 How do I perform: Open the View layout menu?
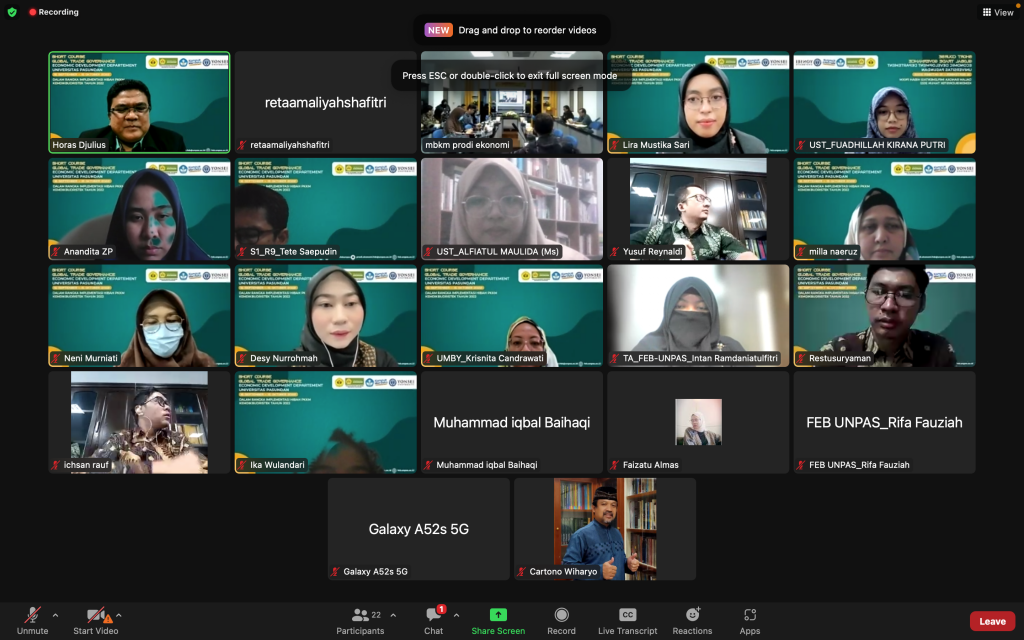pyautogui.click(x=998, y=12)
